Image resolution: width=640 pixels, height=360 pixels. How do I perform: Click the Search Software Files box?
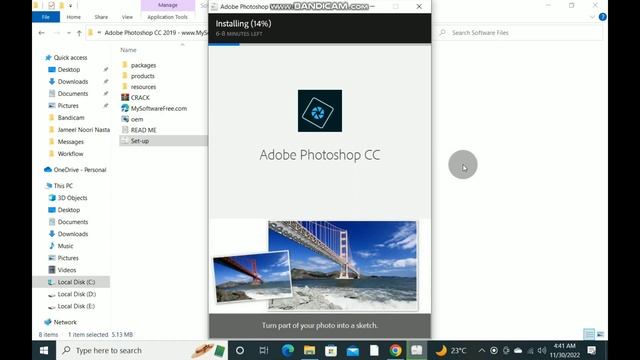coord(519,33)
